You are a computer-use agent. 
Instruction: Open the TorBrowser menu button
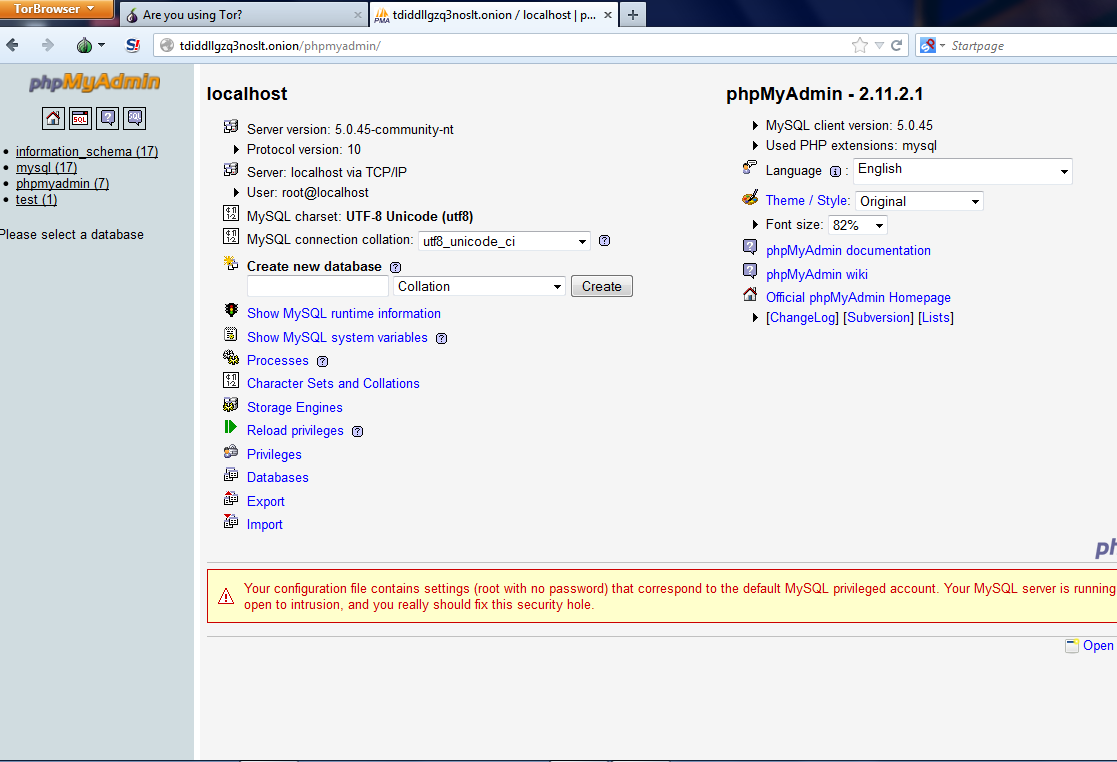click(56, 9)
